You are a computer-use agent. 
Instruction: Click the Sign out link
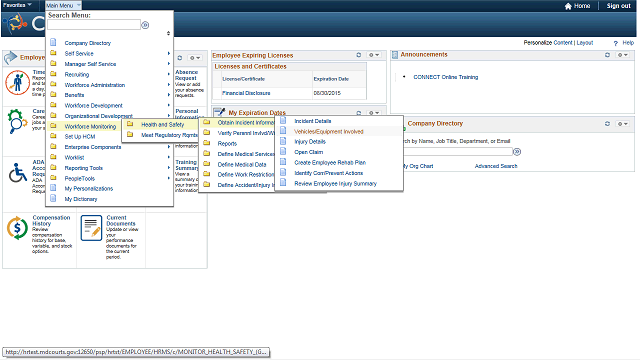[x=618, y=6]
